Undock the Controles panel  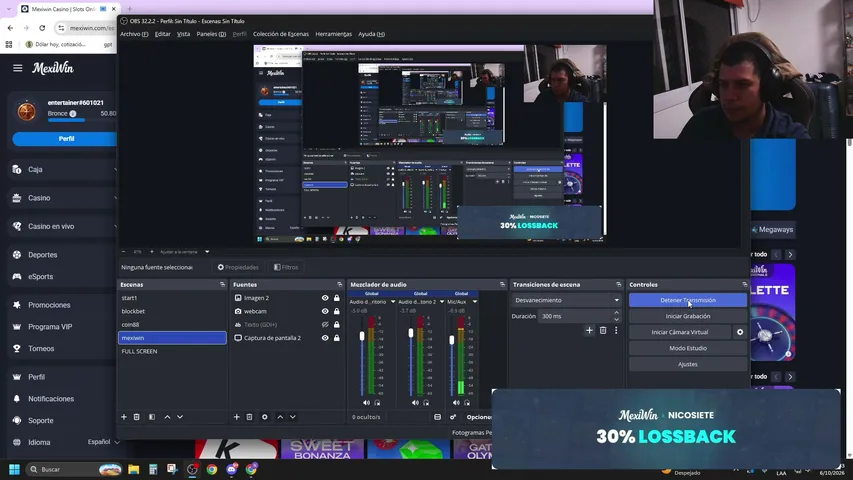[745, 285]
